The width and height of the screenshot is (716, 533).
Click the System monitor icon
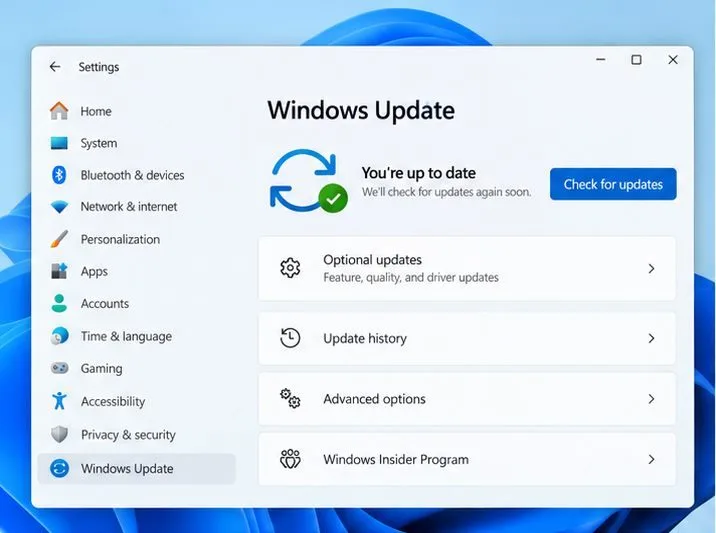59,143
